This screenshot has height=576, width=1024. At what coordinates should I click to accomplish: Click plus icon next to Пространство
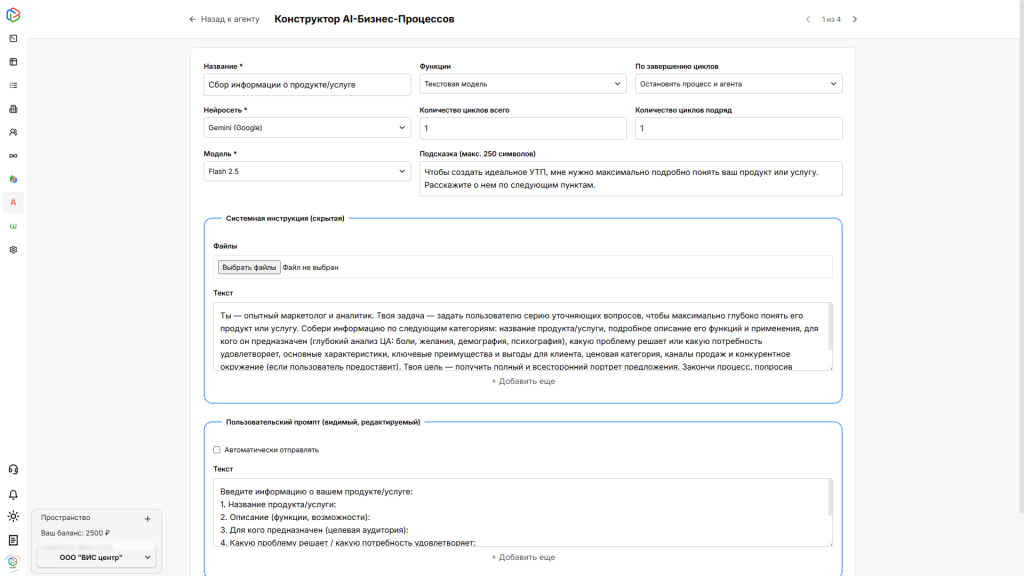[x=147, y=518]
